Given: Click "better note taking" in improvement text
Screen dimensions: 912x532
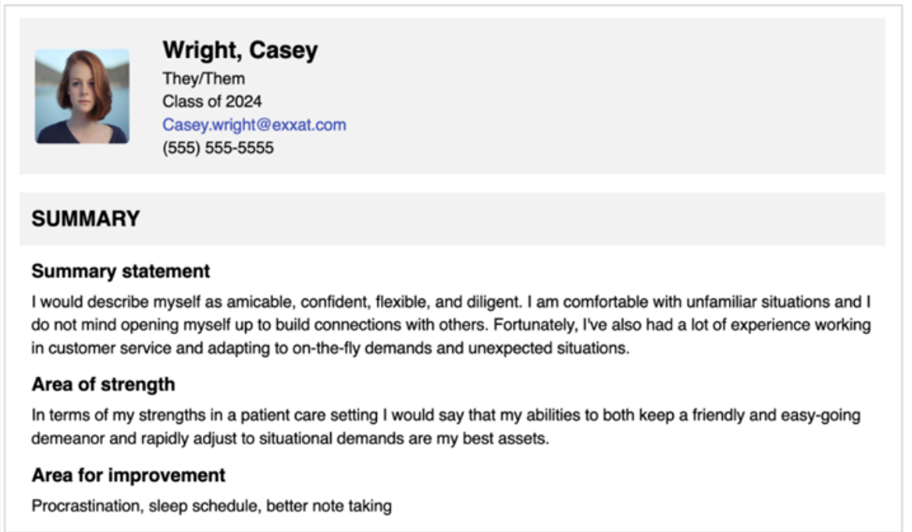Looking at the screenshot, I should tap(329, 506).
